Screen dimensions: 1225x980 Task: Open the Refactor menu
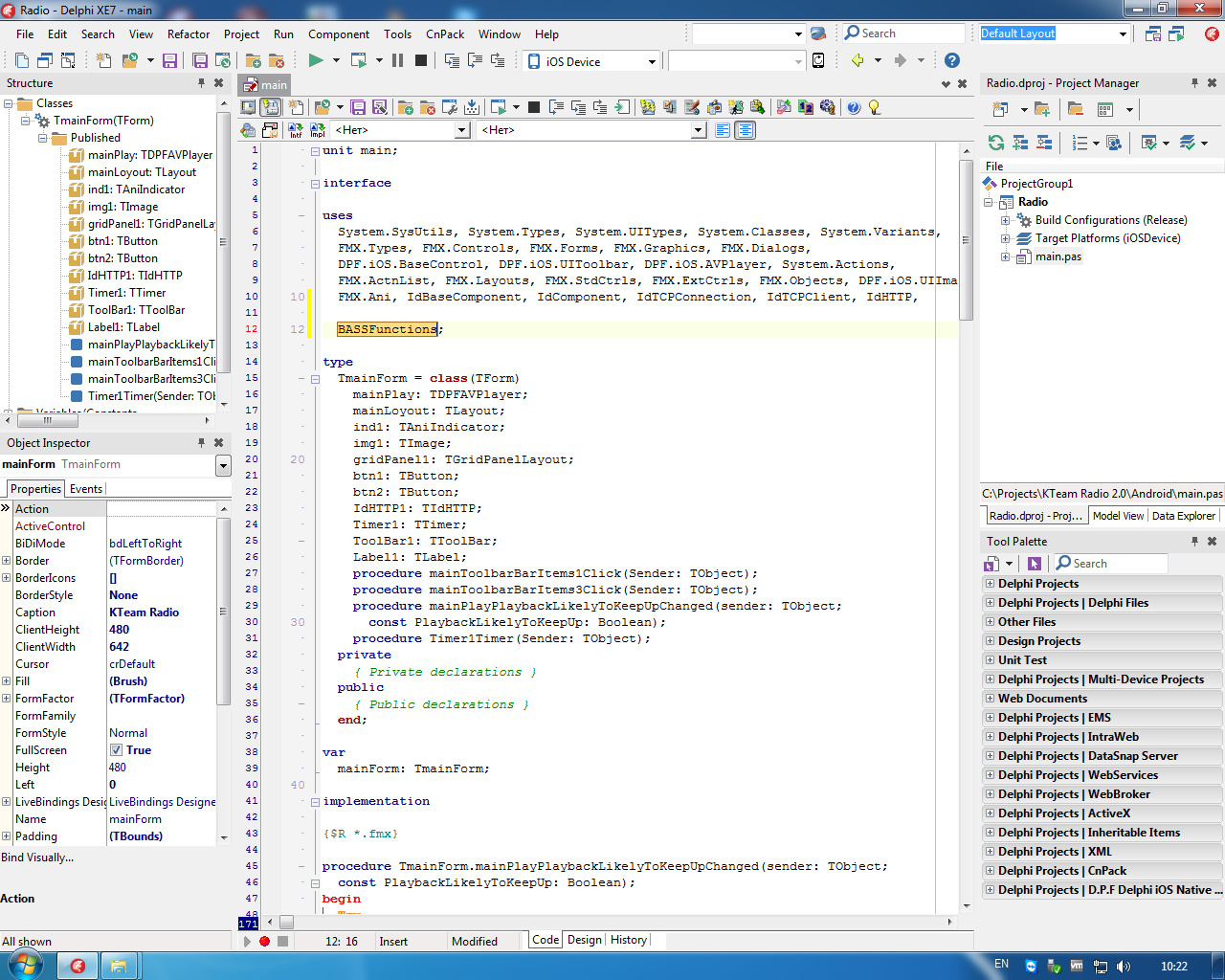[189, 33]
